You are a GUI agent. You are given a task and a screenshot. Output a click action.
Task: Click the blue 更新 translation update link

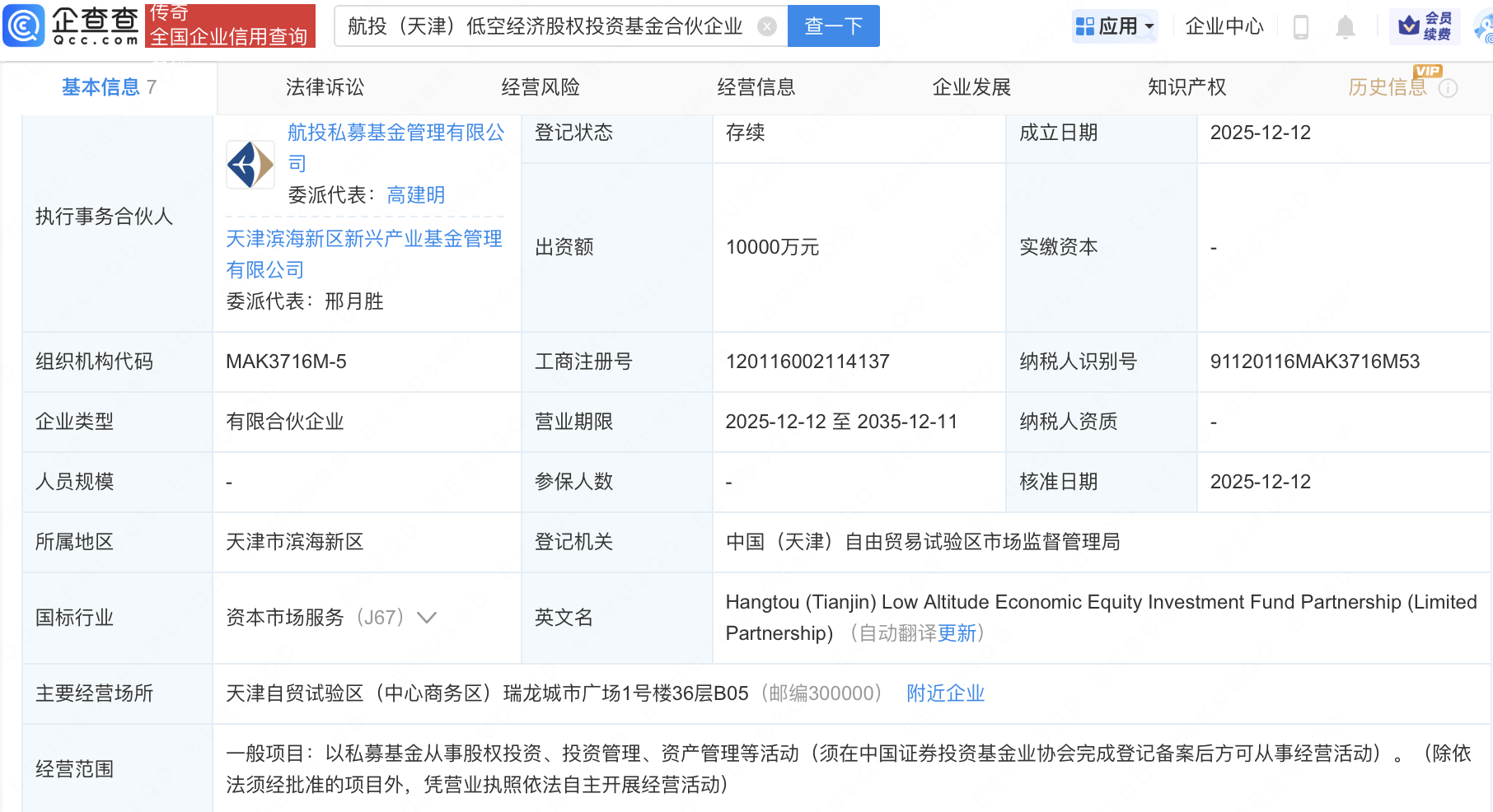(958, 633)
